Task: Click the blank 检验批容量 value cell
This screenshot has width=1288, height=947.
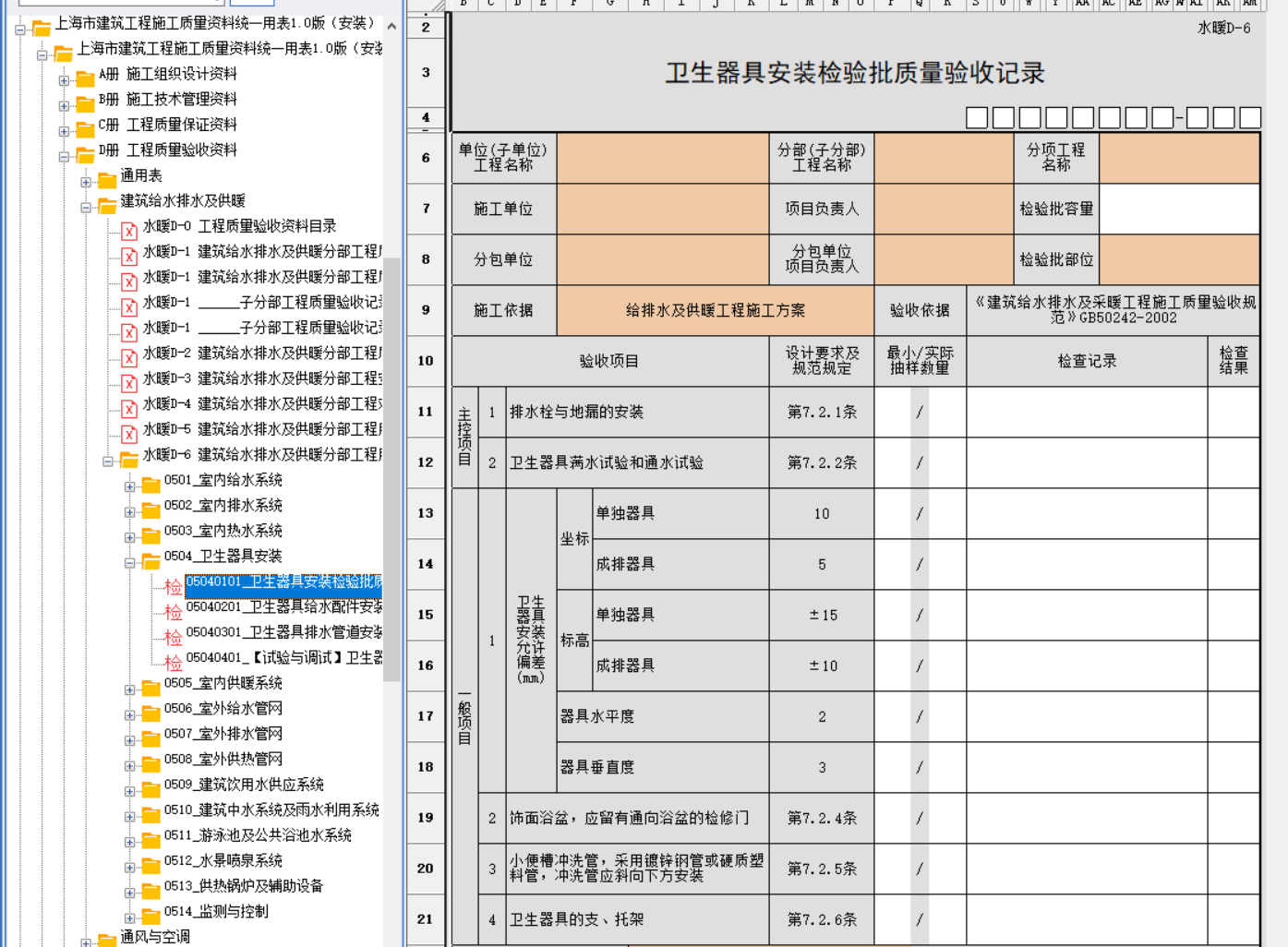Action: tap(1179, 209)
